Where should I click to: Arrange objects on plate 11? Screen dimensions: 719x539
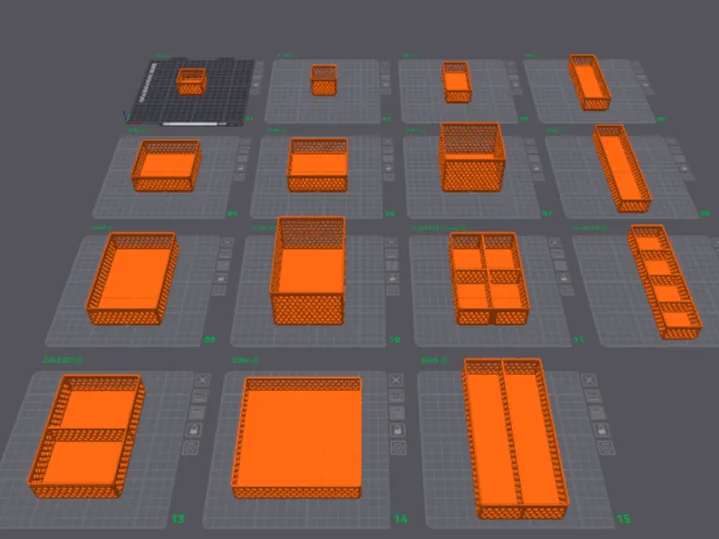point(560,266)
